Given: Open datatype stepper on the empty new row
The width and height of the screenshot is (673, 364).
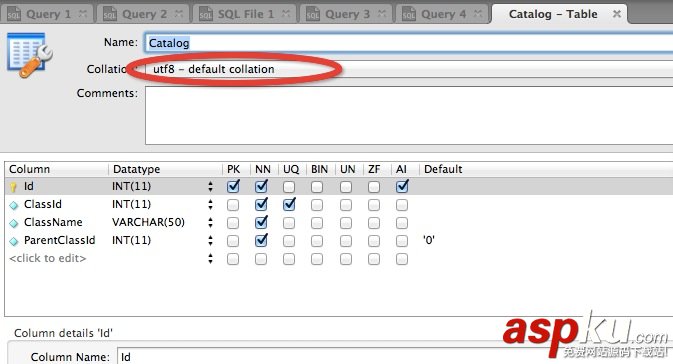Looking at the screenshot, I should pyautogui.click(x=210, y=258).
